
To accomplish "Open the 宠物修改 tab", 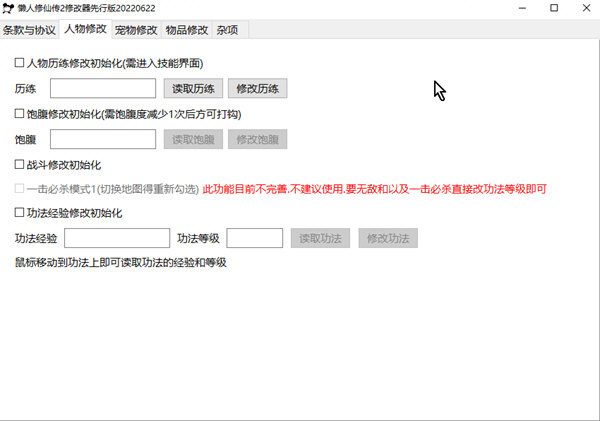I will click(136, 30).
